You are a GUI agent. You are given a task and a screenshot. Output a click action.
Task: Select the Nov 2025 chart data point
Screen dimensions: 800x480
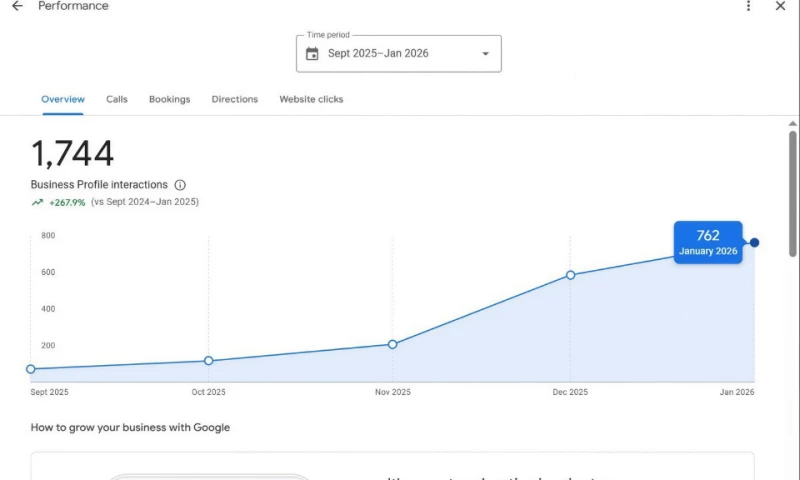coord(392,344)
